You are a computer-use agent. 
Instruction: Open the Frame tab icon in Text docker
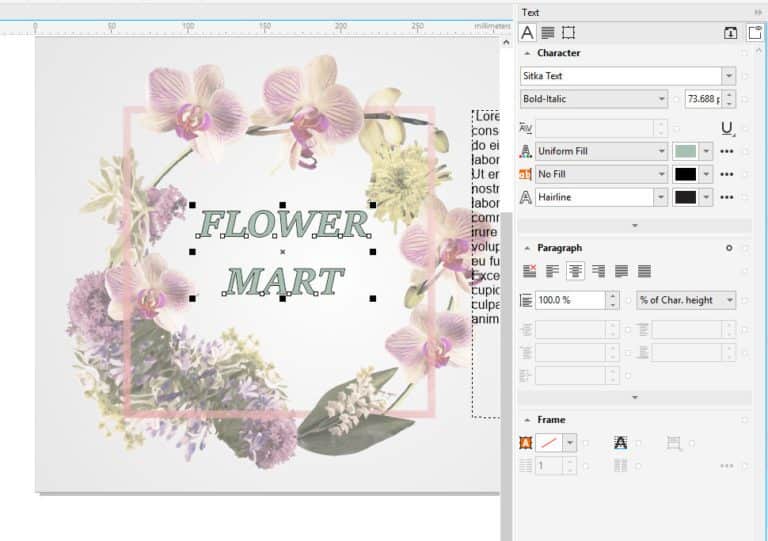pos(568,32)
